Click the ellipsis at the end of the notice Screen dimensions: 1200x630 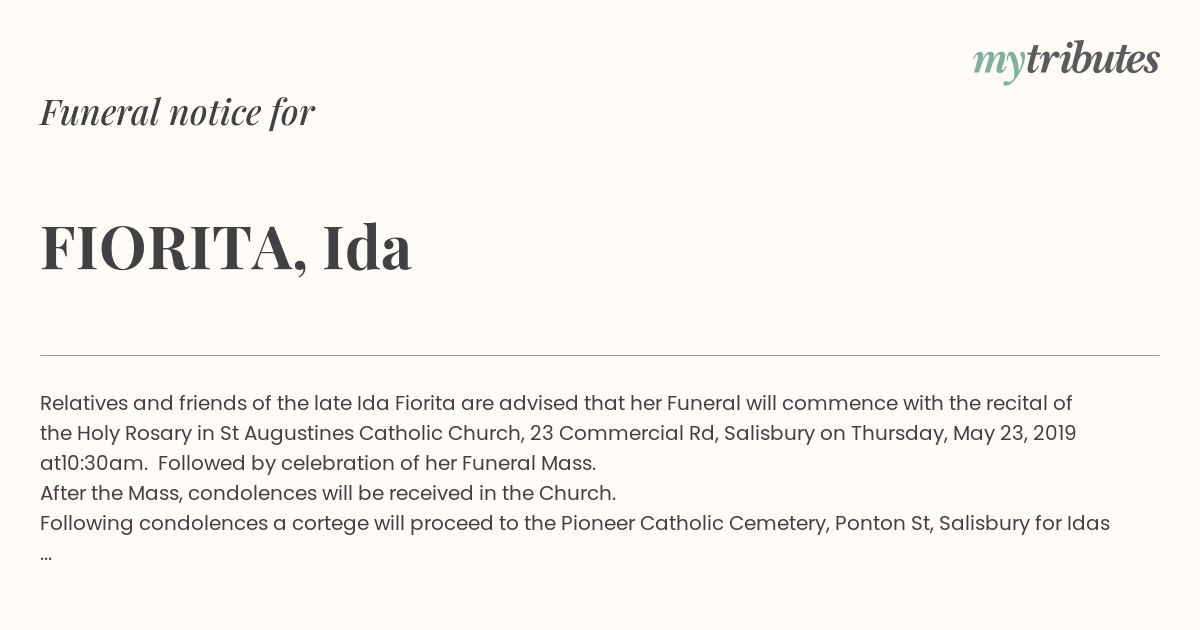tap(46, 553)
